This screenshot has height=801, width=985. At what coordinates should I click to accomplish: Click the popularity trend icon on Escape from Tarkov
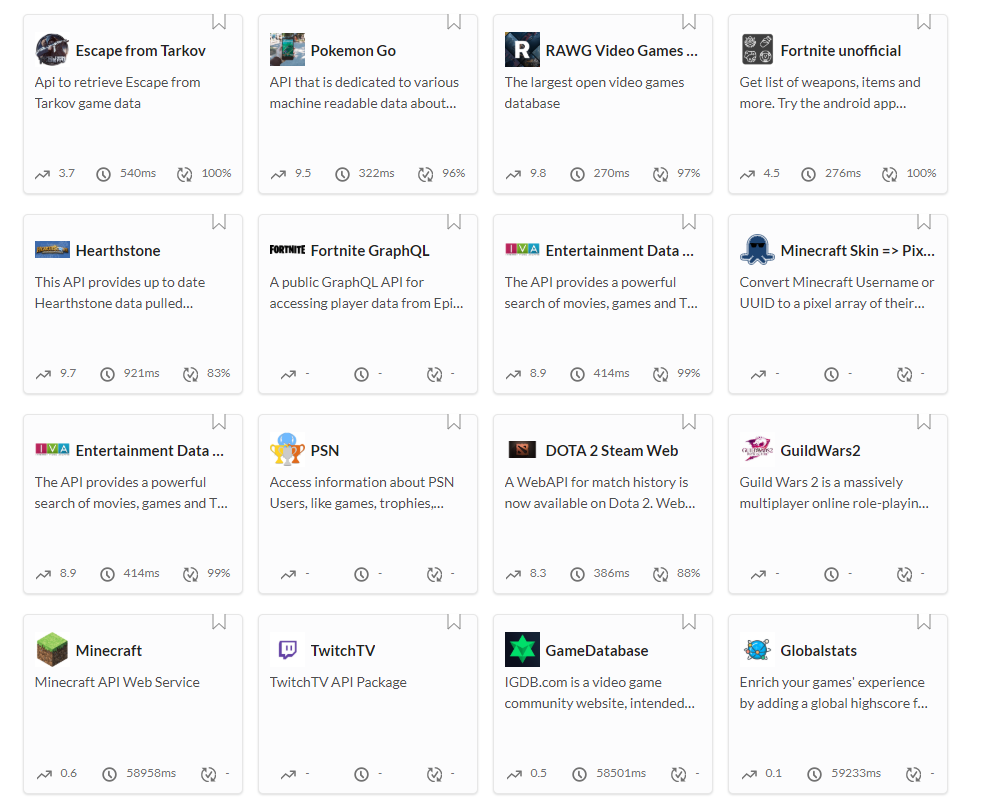pos(43,174)
